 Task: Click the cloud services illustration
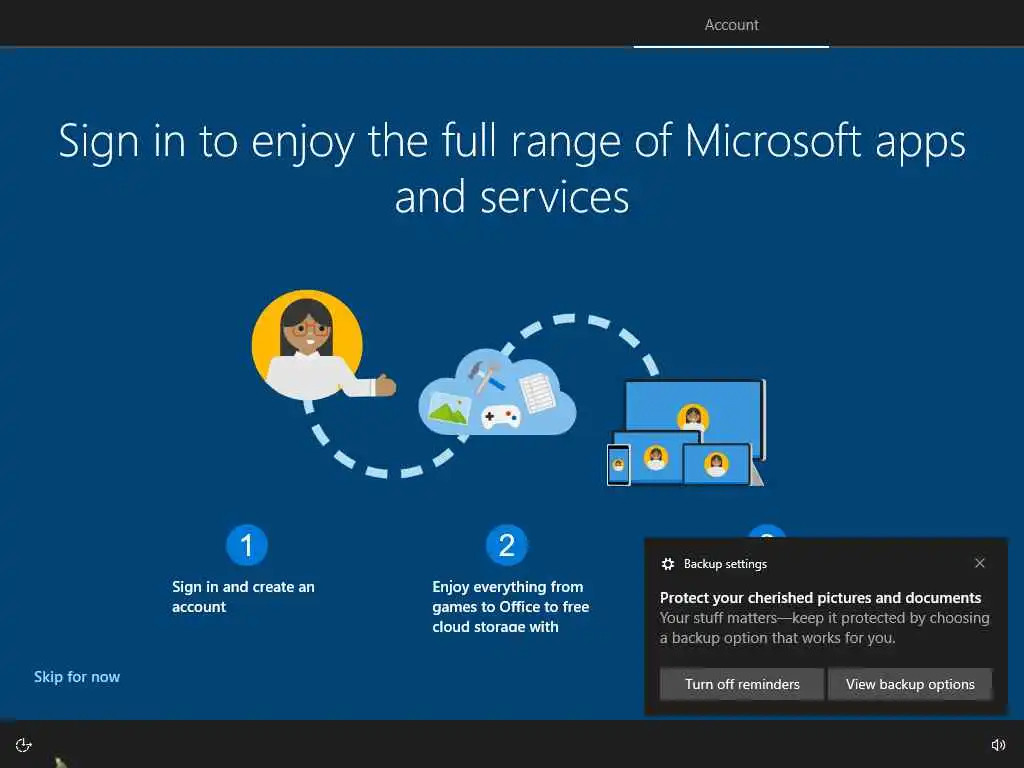point(498,393)
